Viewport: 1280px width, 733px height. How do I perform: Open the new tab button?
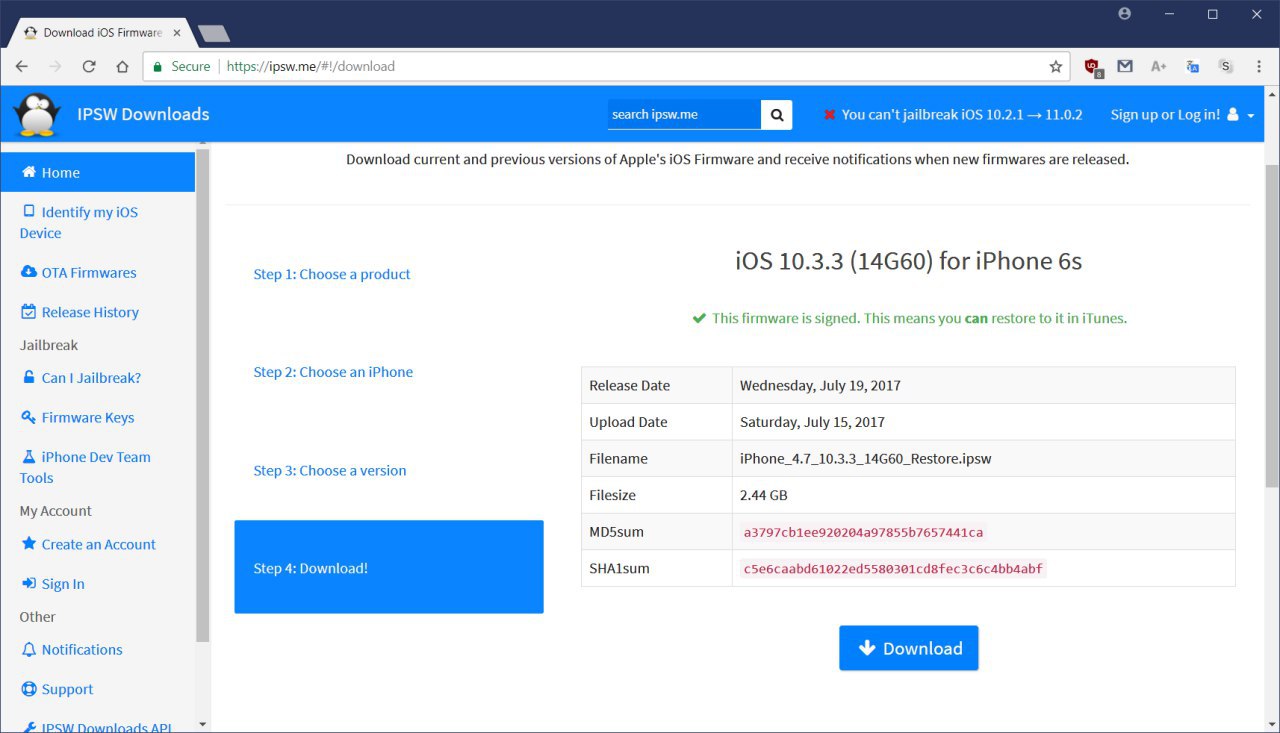(x=214, y=33)
